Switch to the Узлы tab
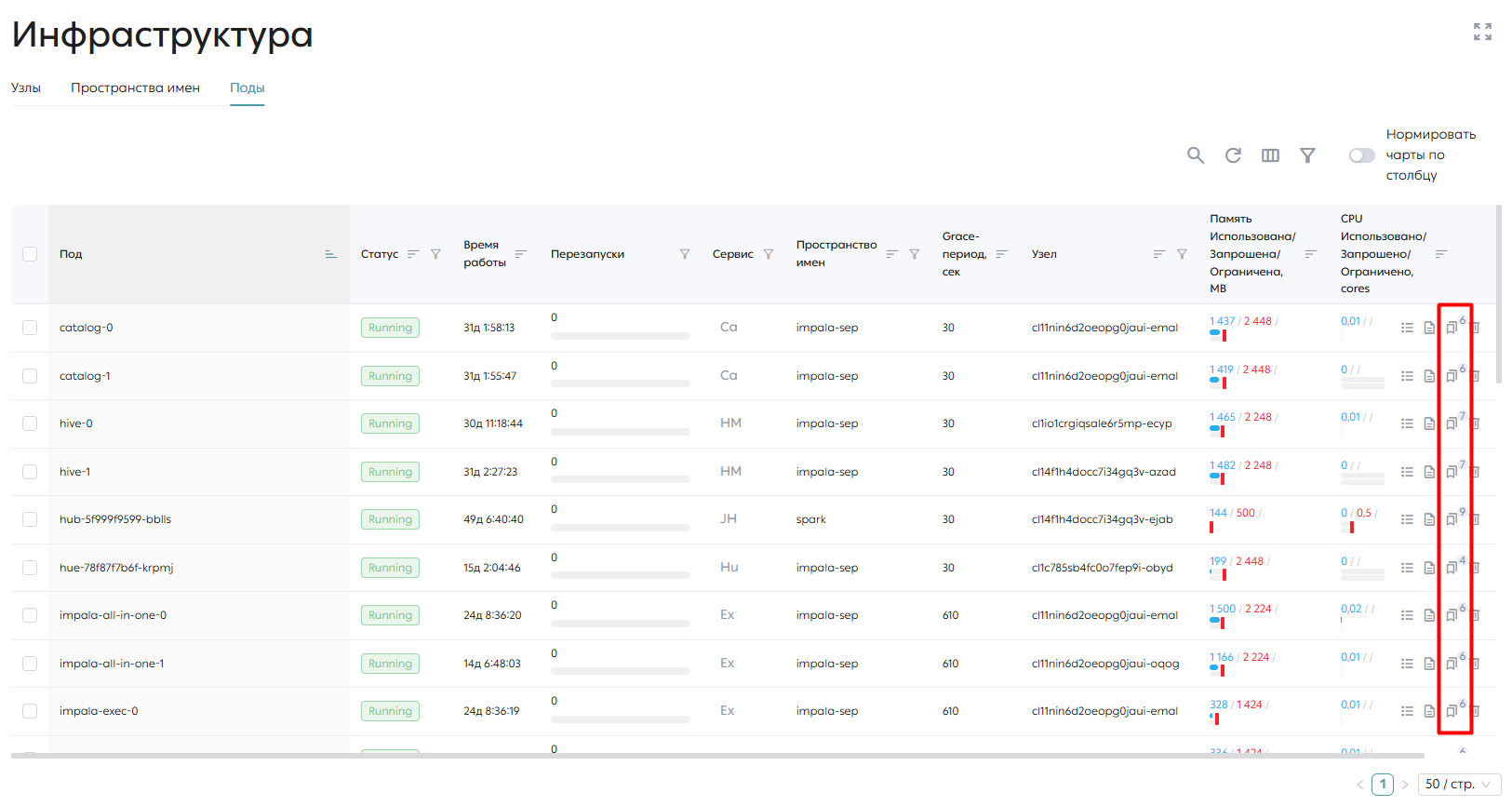1512x806 pixels. coord(26,87)
